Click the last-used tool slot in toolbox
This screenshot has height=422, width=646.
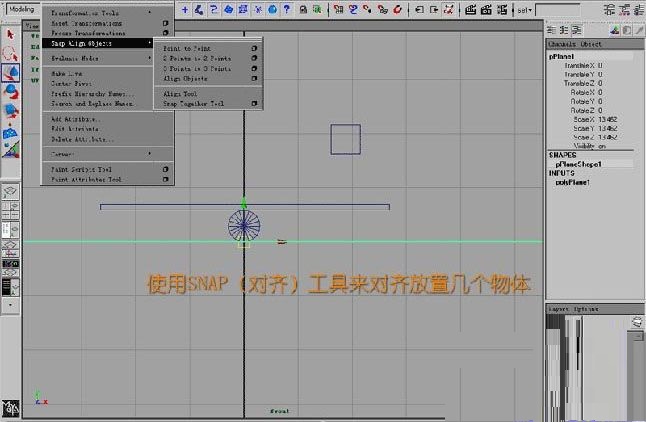coord(10,150)
